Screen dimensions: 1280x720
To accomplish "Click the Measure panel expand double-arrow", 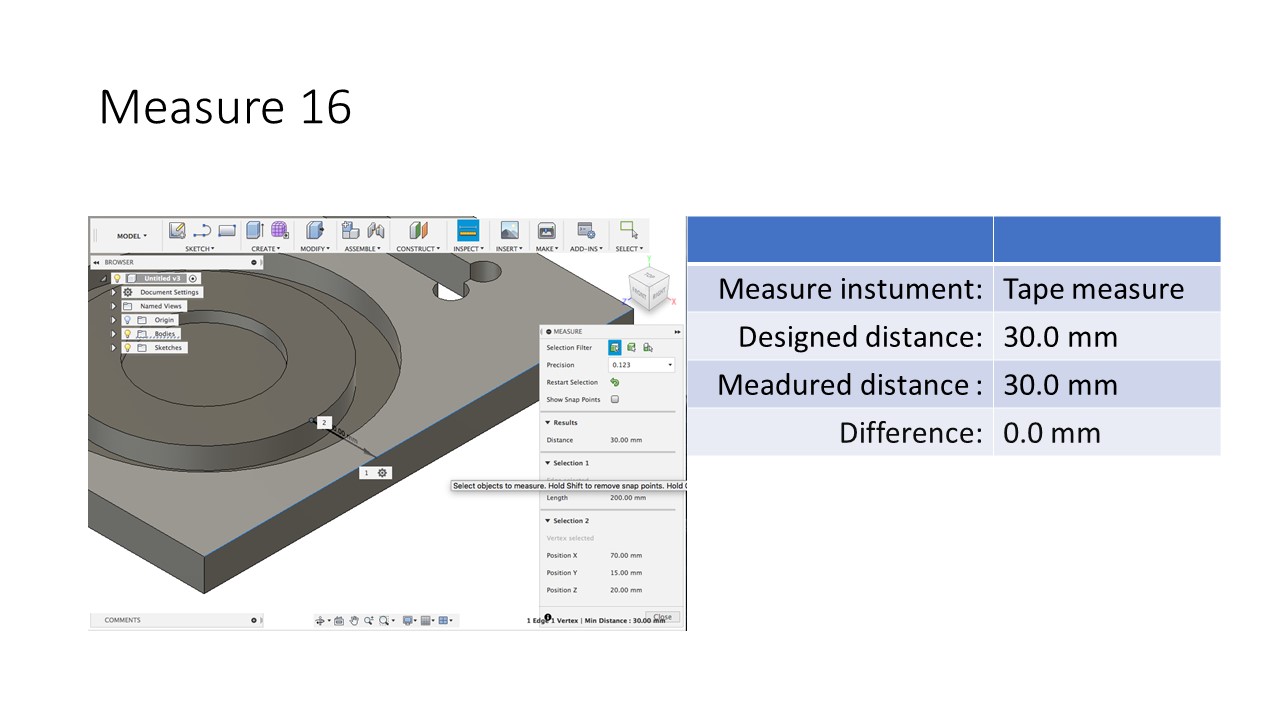I will click(x=677, y=331).
